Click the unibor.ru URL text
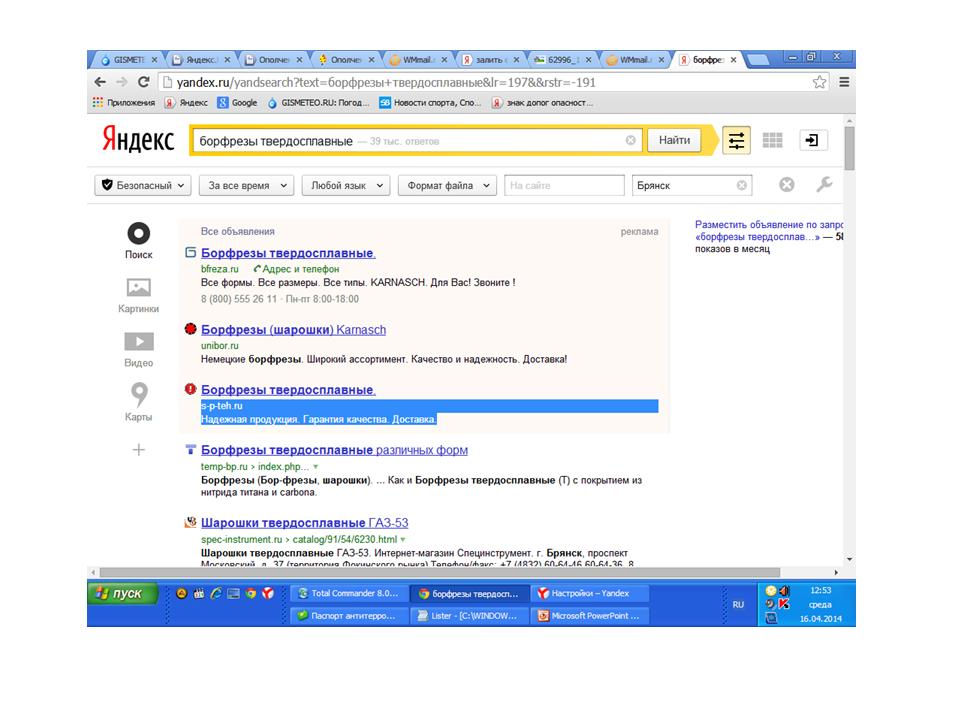Screen dimensions: 960x720 point(220,345)
